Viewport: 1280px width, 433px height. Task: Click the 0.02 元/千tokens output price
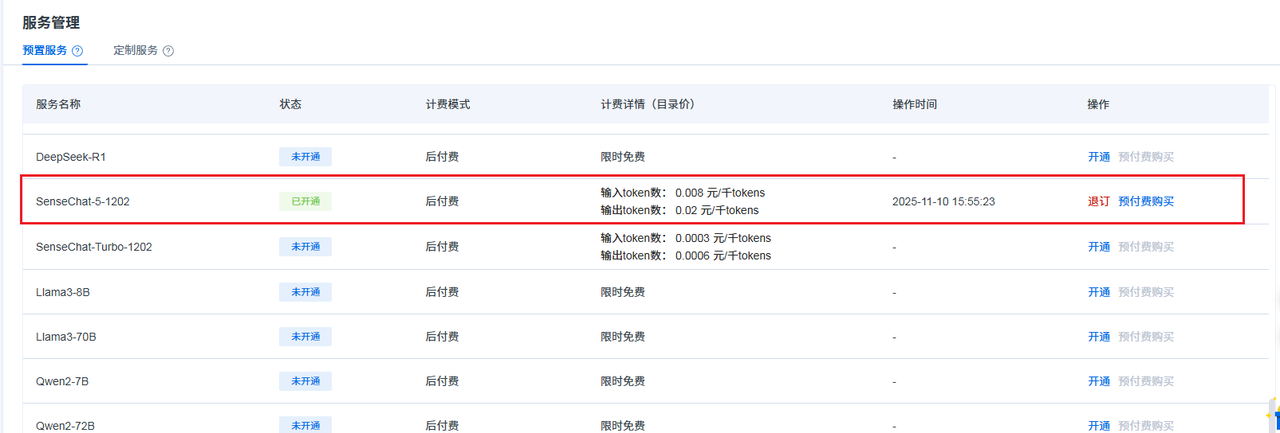coord(717,210)
